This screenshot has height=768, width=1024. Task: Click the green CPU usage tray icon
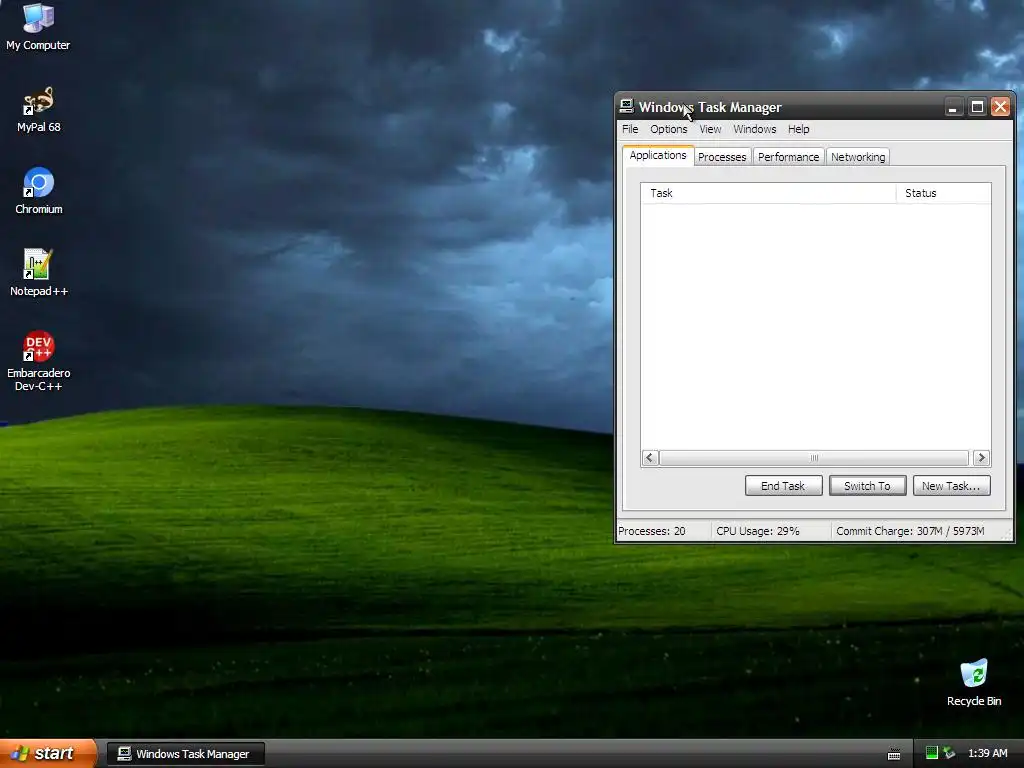point(932,753)
